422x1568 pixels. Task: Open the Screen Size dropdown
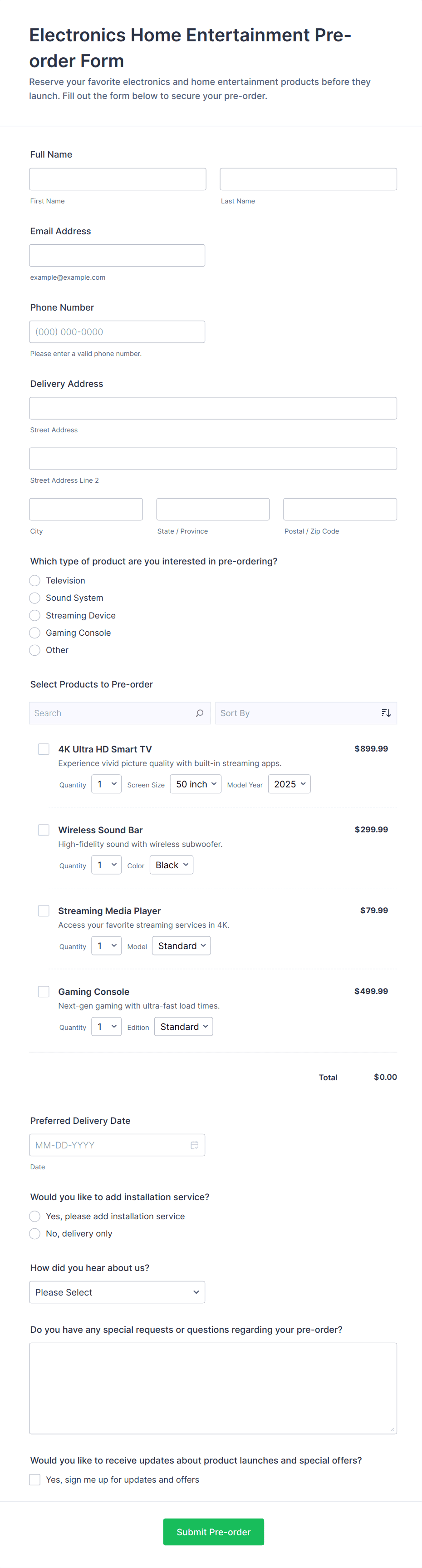(196, 784)
